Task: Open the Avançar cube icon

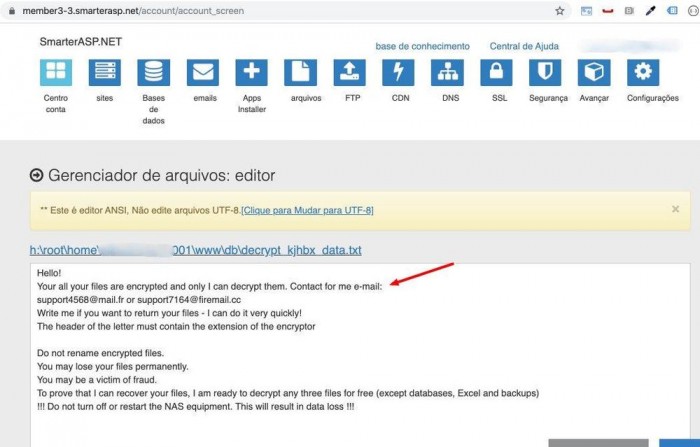Action: pos(594,72)
